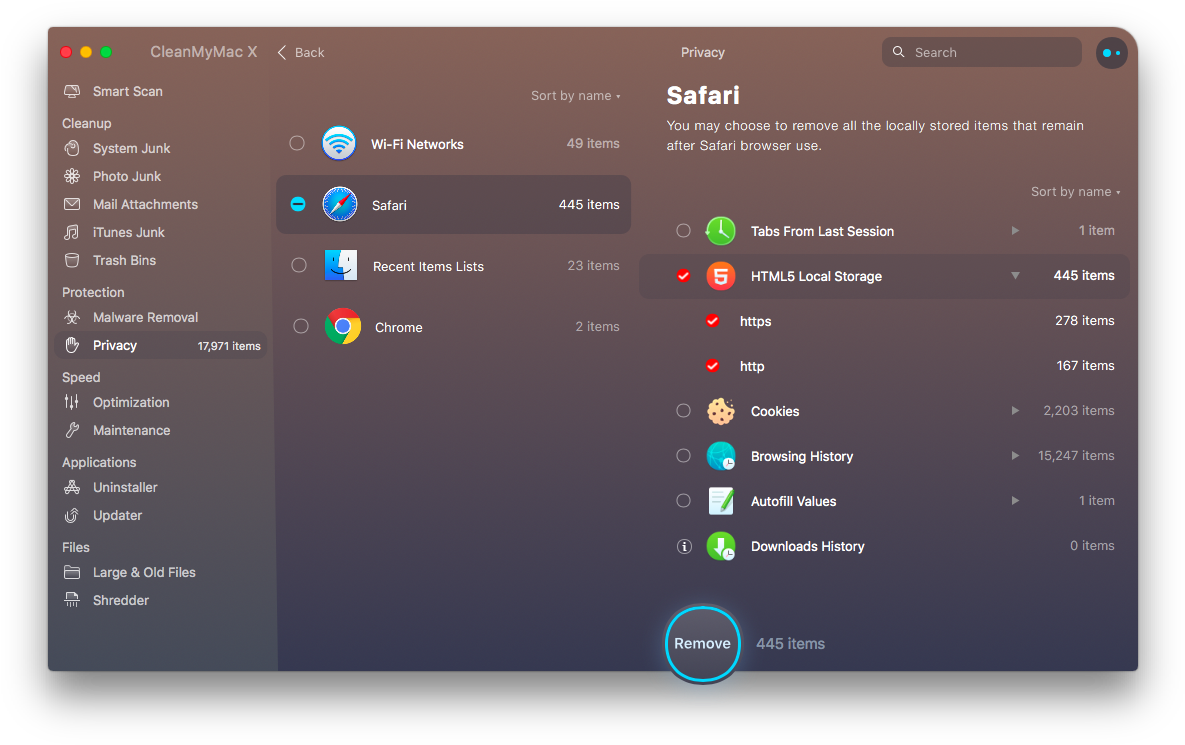The width and height of the screenshot is (1185, 745).
Task: Click the "167 items" count for http
Action: click(1085, 366)
